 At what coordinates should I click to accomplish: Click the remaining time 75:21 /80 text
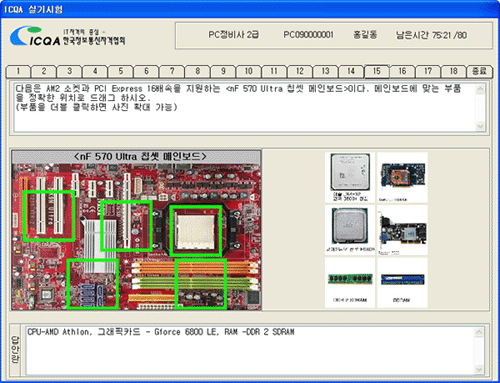point(431,35)
